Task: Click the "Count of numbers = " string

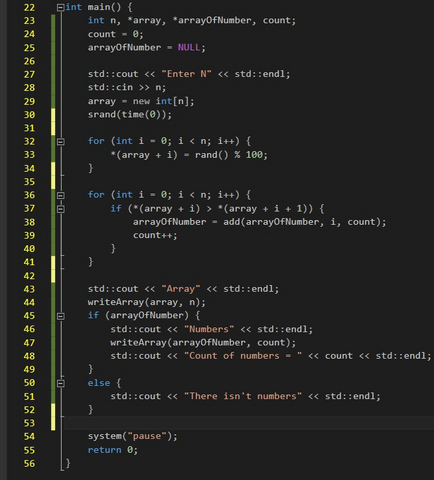Action: click(x=243, y=356)
